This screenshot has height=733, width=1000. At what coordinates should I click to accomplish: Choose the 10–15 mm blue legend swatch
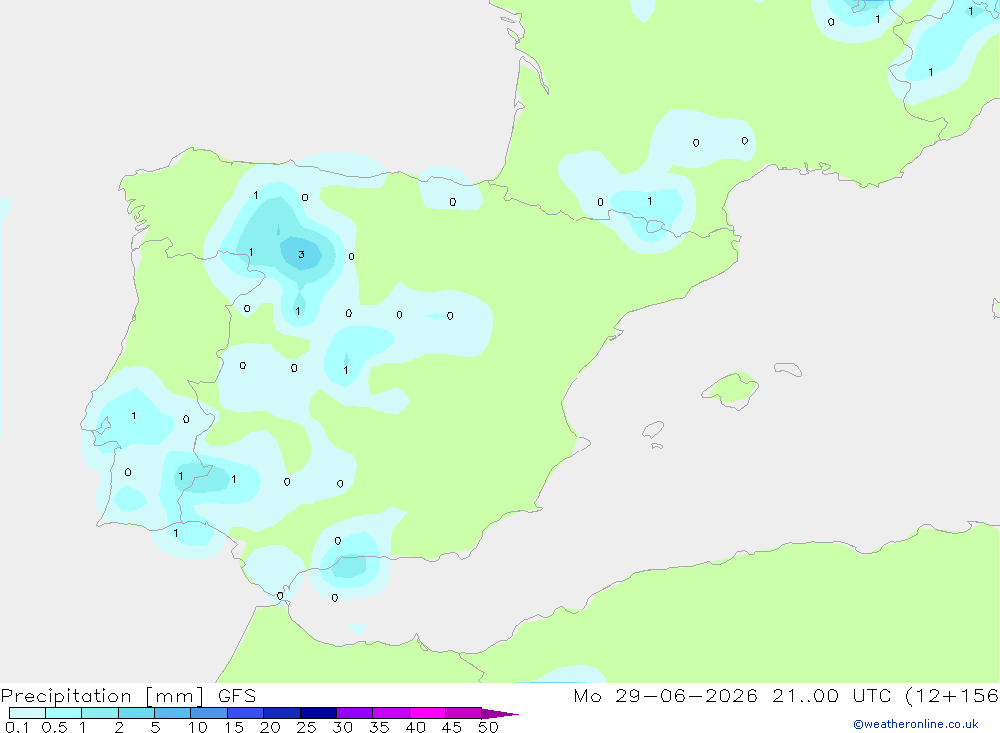(x=209, y=713)
